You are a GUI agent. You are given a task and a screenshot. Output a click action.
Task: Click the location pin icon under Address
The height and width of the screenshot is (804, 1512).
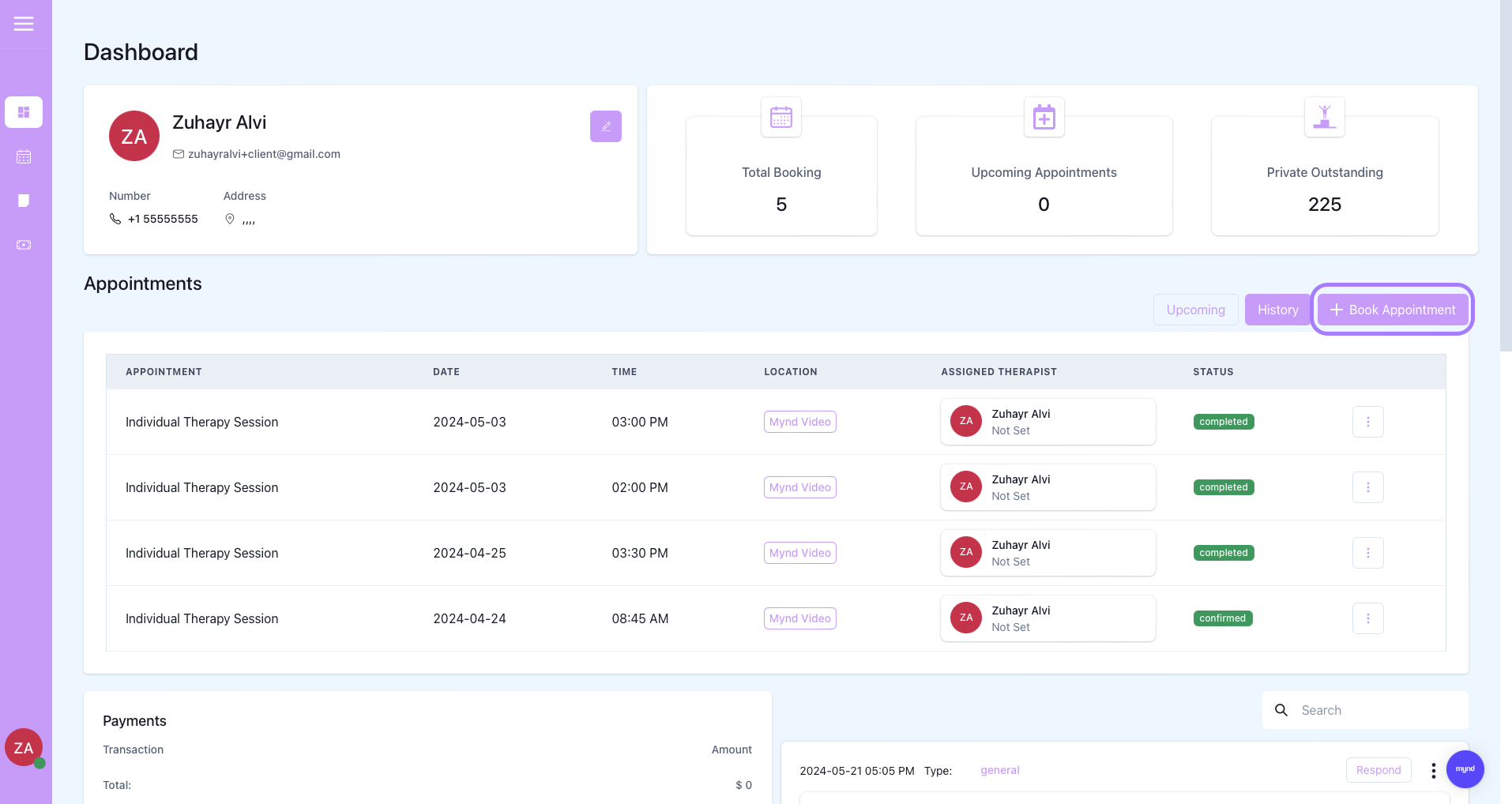(x=230, y=219)
